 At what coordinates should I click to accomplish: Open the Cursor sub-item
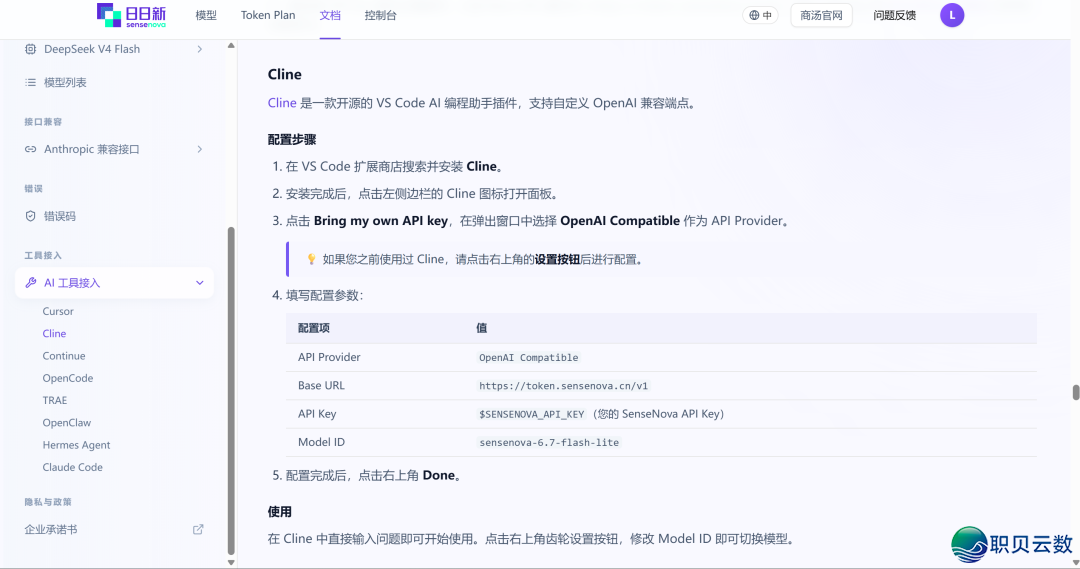point(58,311)
